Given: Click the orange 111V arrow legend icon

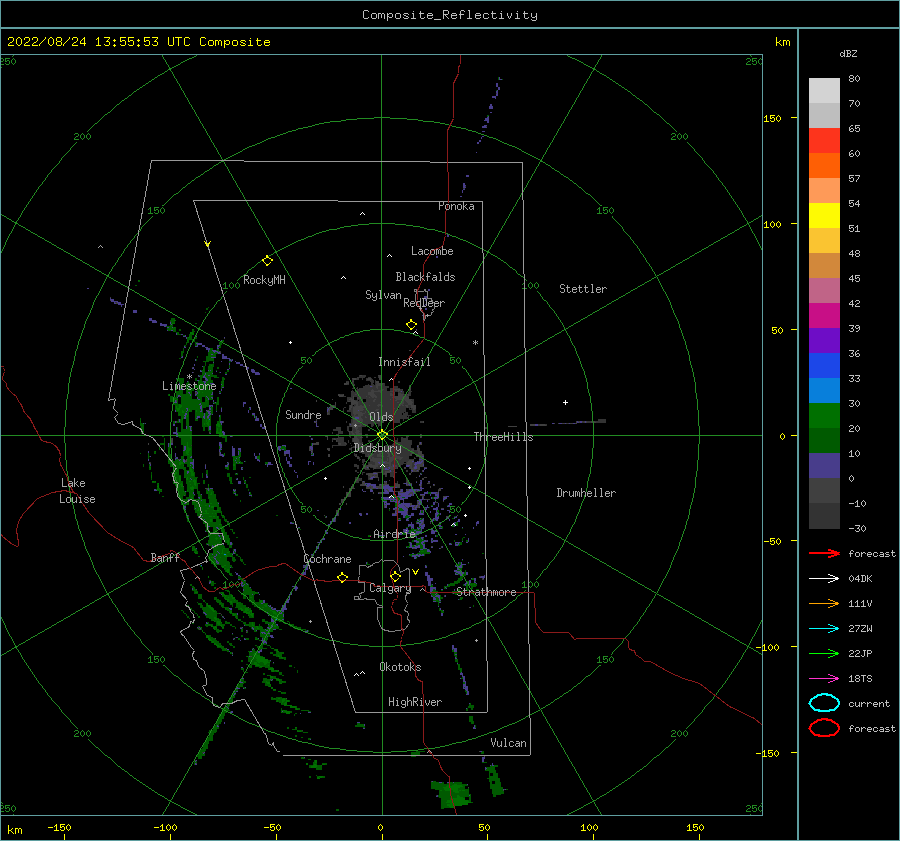Looking at the screenshot, I should click(x=824, y=603).
